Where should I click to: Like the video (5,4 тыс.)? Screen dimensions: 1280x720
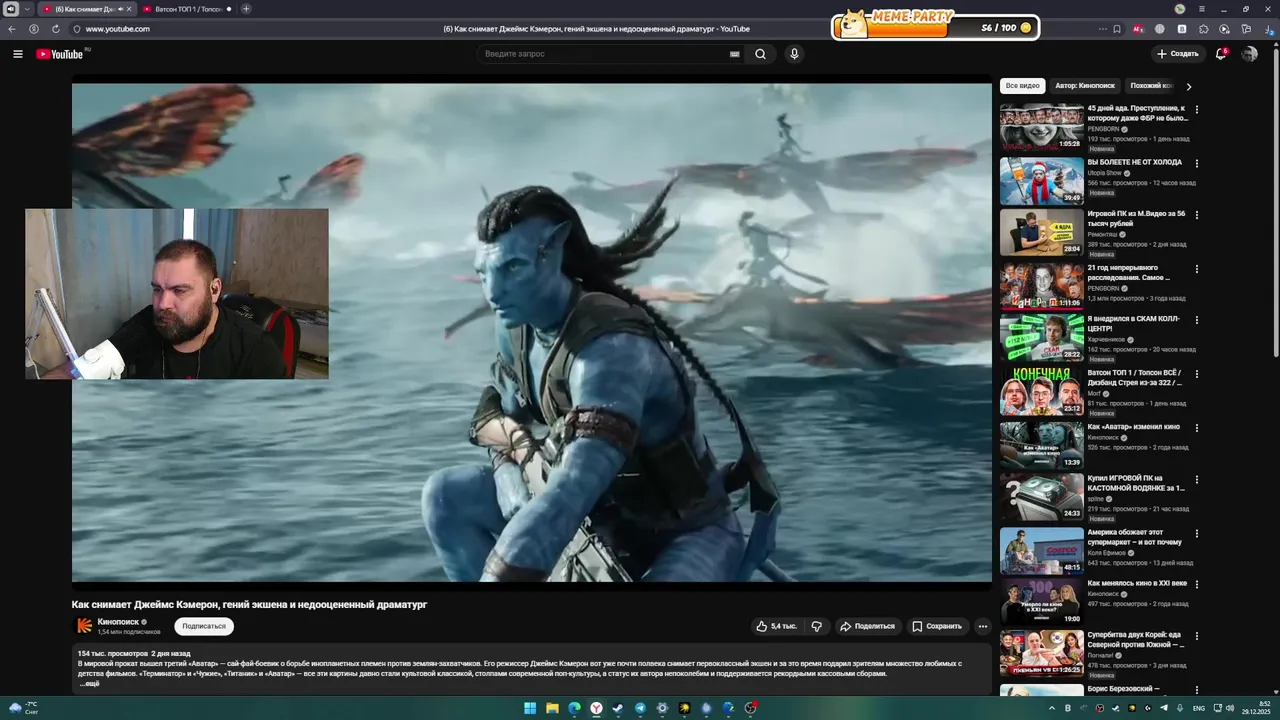(x=776, y=626)
